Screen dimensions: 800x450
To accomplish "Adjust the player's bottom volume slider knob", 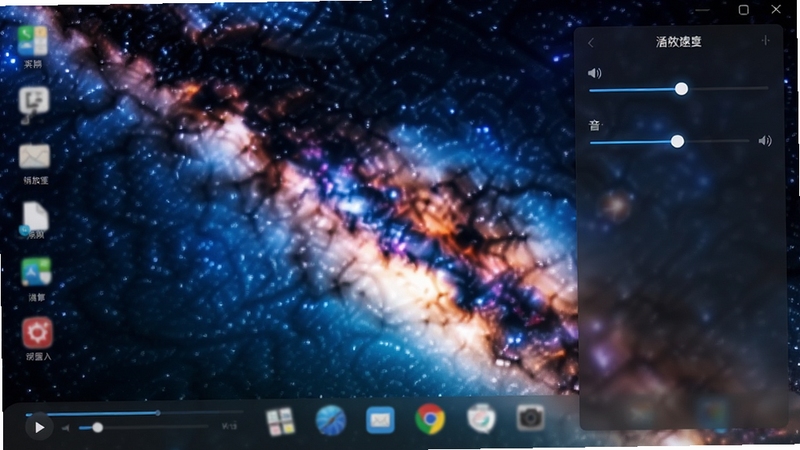I will 97,428.
